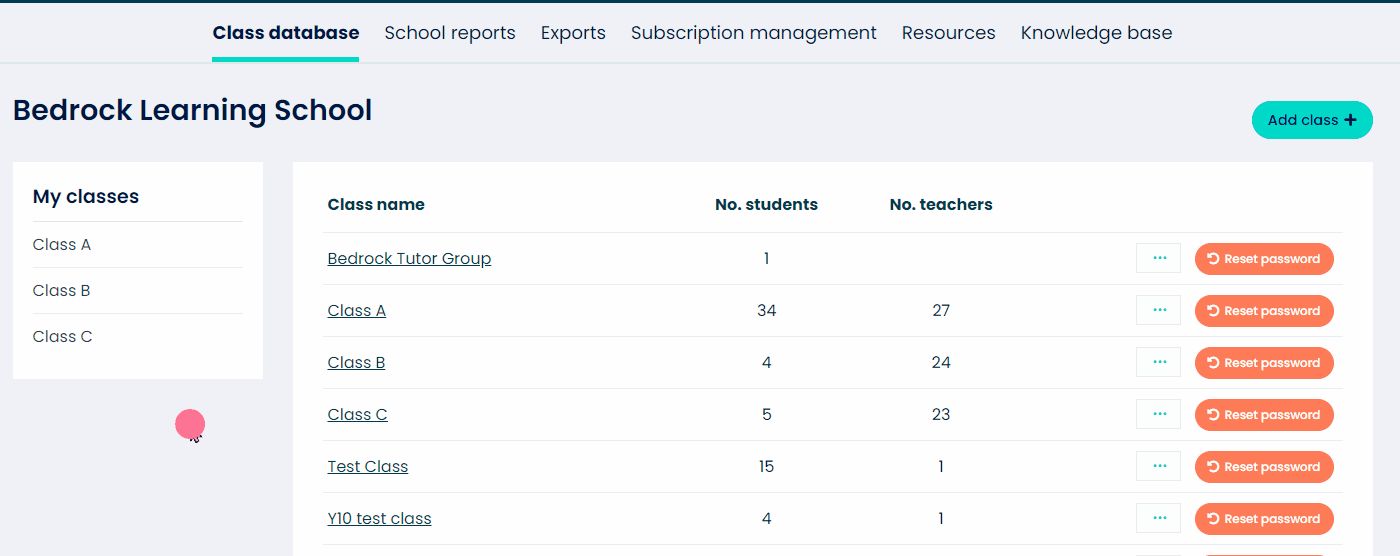Select Class C in My classes sidebar
Image resolution: width=1400 pixels, height=556 pixels.
[x=62, y=337]
